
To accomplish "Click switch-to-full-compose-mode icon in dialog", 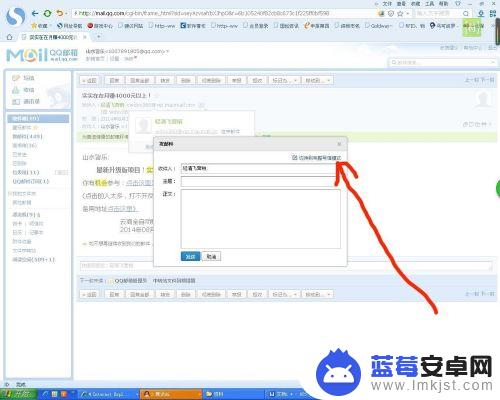I will [295, 157].
